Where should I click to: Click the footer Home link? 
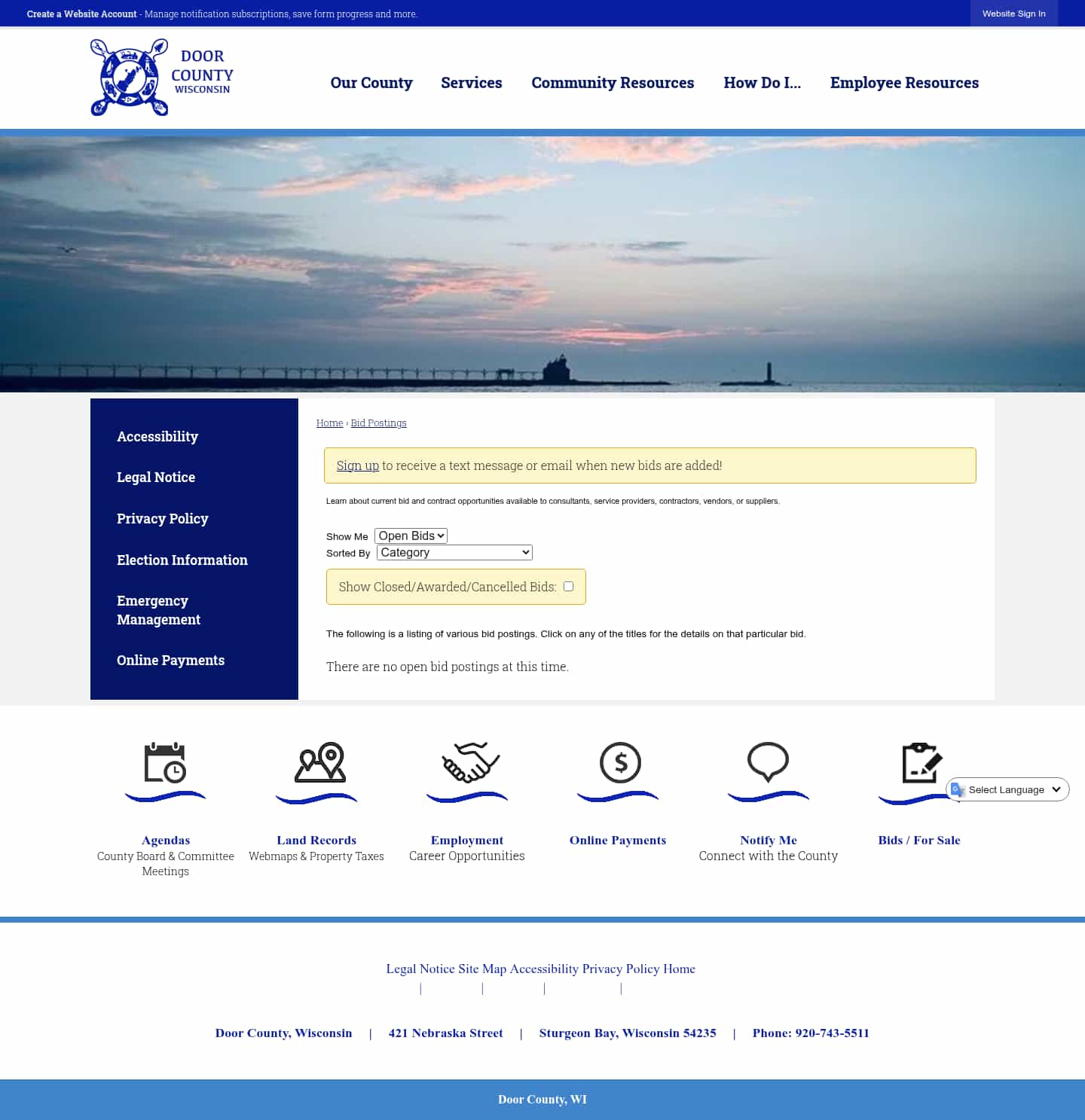tap(680, 969)
